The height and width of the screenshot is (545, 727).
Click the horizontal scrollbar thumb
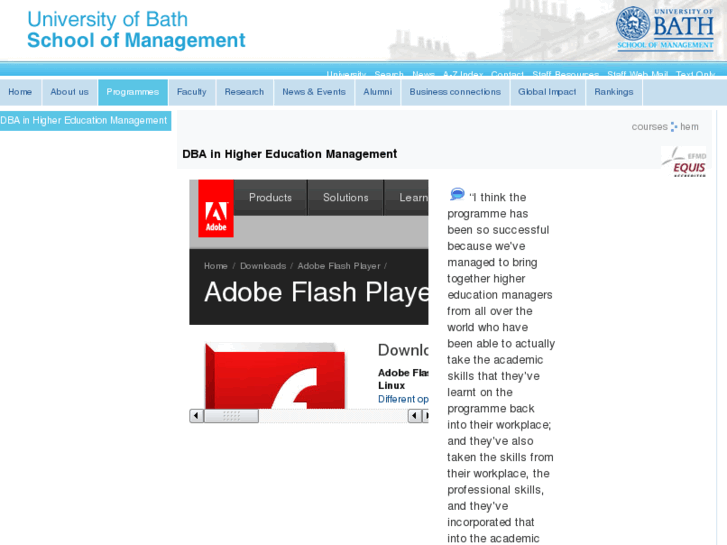231,416
